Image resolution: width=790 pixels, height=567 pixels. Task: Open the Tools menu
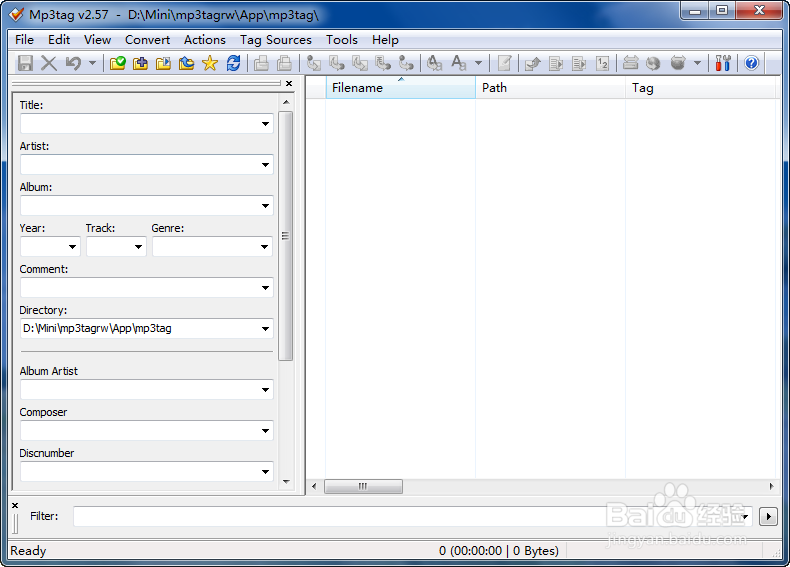click(x=342, y=40)
